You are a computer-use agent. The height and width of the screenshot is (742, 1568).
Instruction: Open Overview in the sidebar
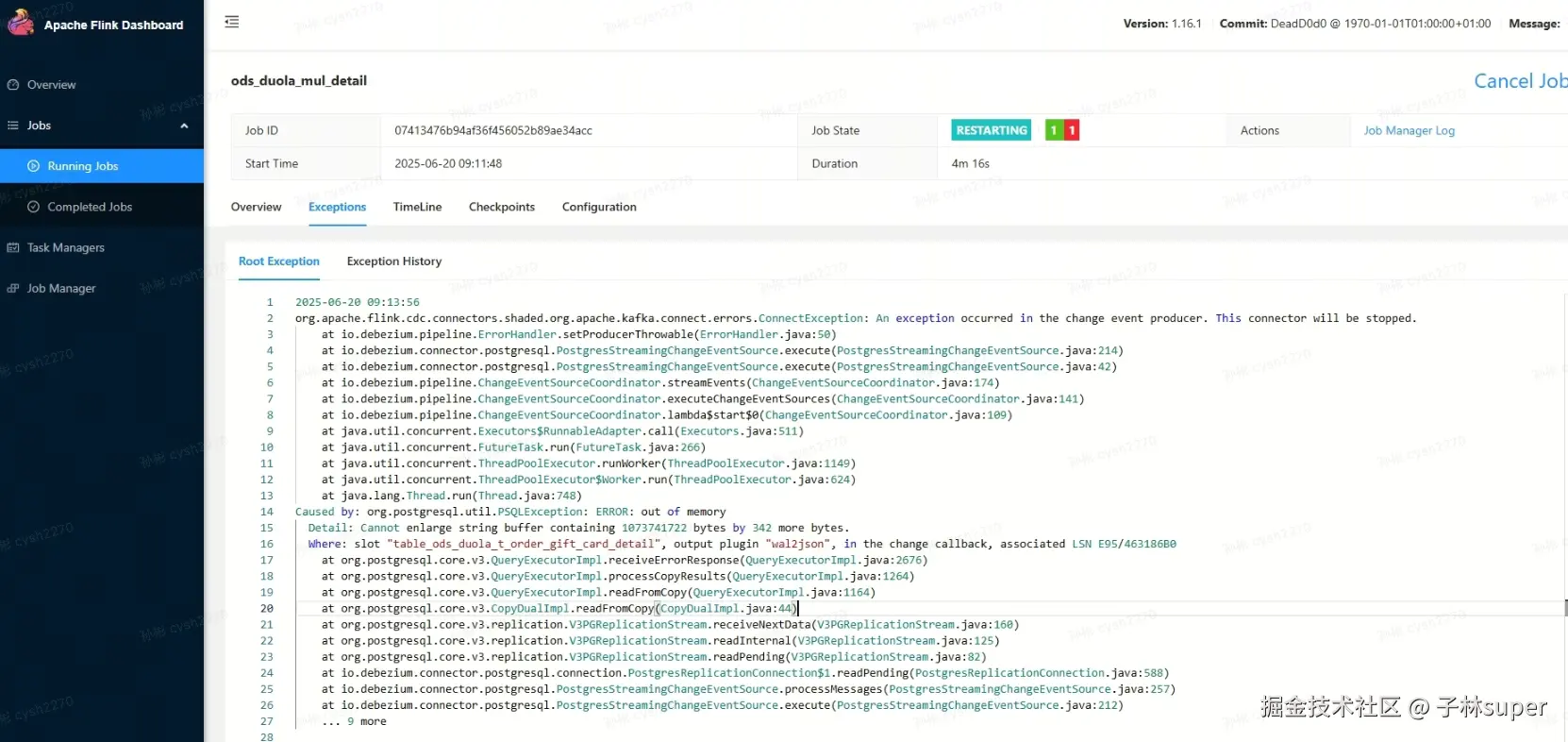[102, 85]
